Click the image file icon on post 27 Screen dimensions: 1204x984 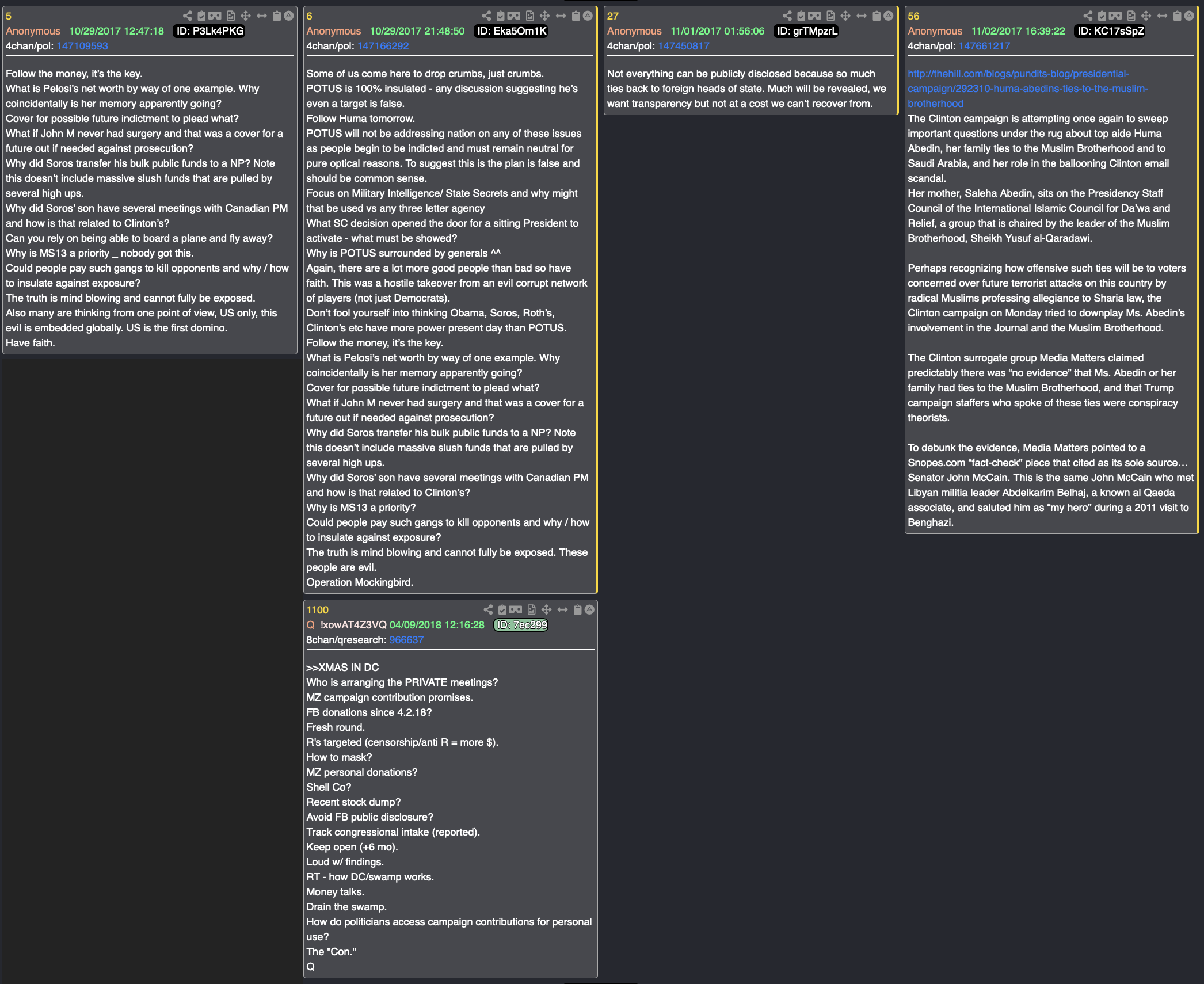(831, 16)
